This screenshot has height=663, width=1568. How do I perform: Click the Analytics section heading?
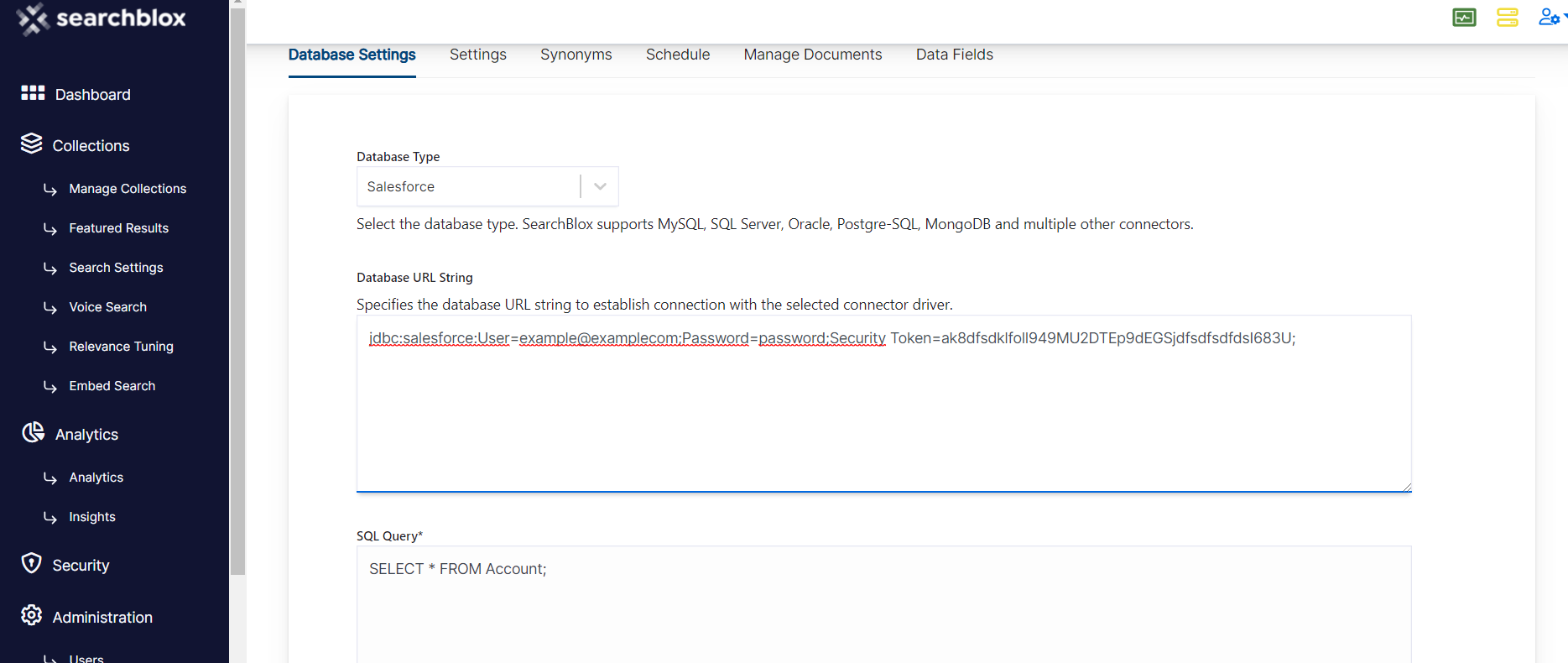click(x=87, y=435)
